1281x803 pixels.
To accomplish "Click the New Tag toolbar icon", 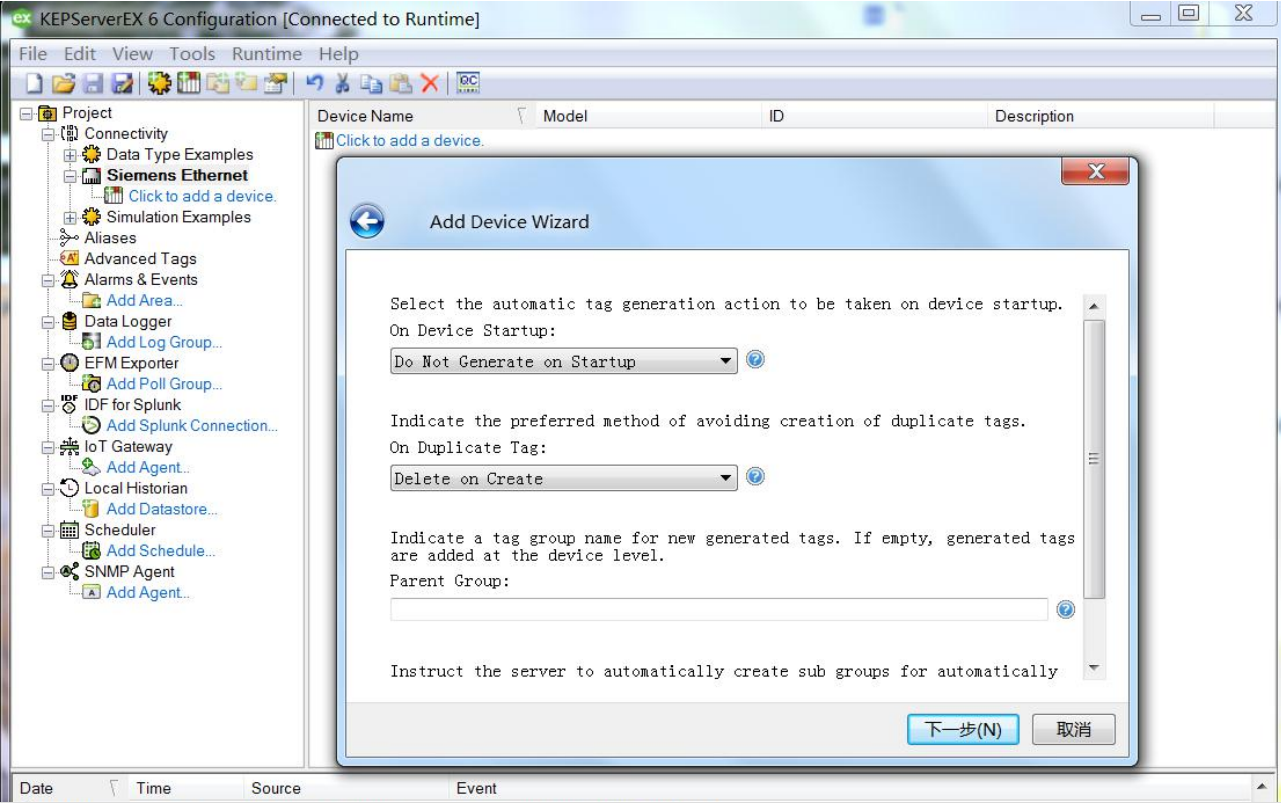I will pos(246,84).
